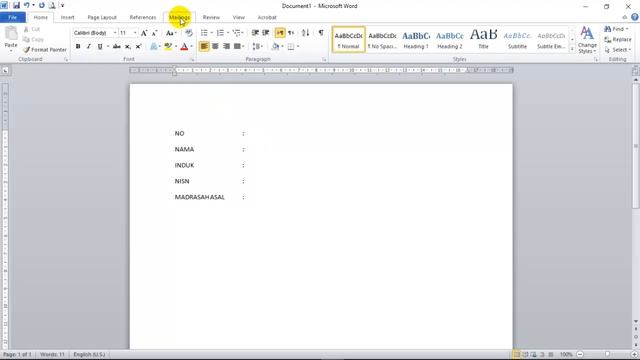
Task: Click the Undo icon in title bar
Action: click(x=27, y=6)
